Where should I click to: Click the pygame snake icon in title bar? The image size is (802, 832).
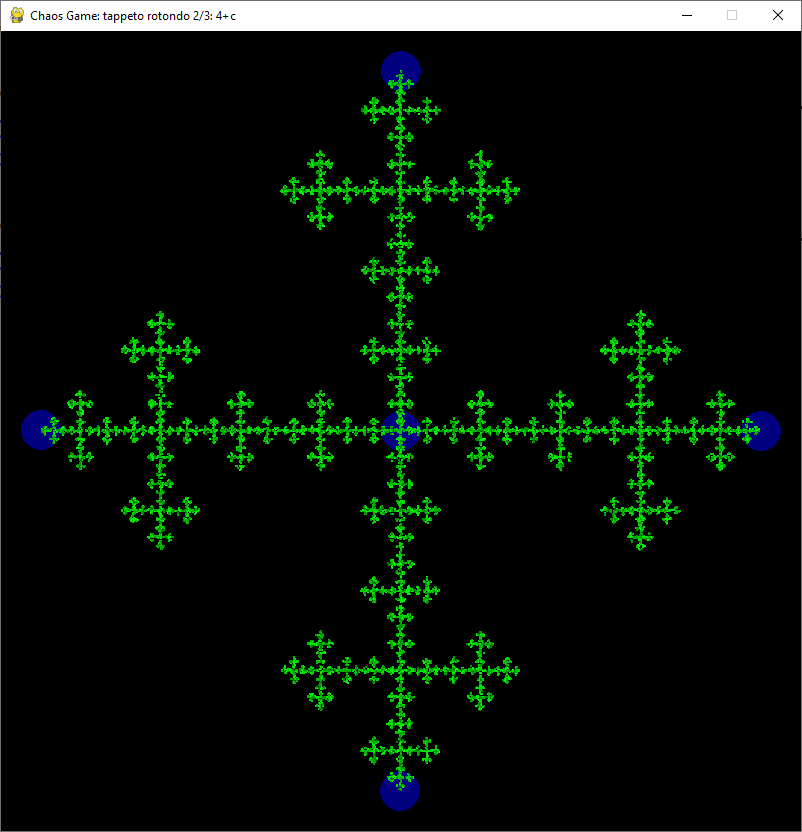point(17,15)
